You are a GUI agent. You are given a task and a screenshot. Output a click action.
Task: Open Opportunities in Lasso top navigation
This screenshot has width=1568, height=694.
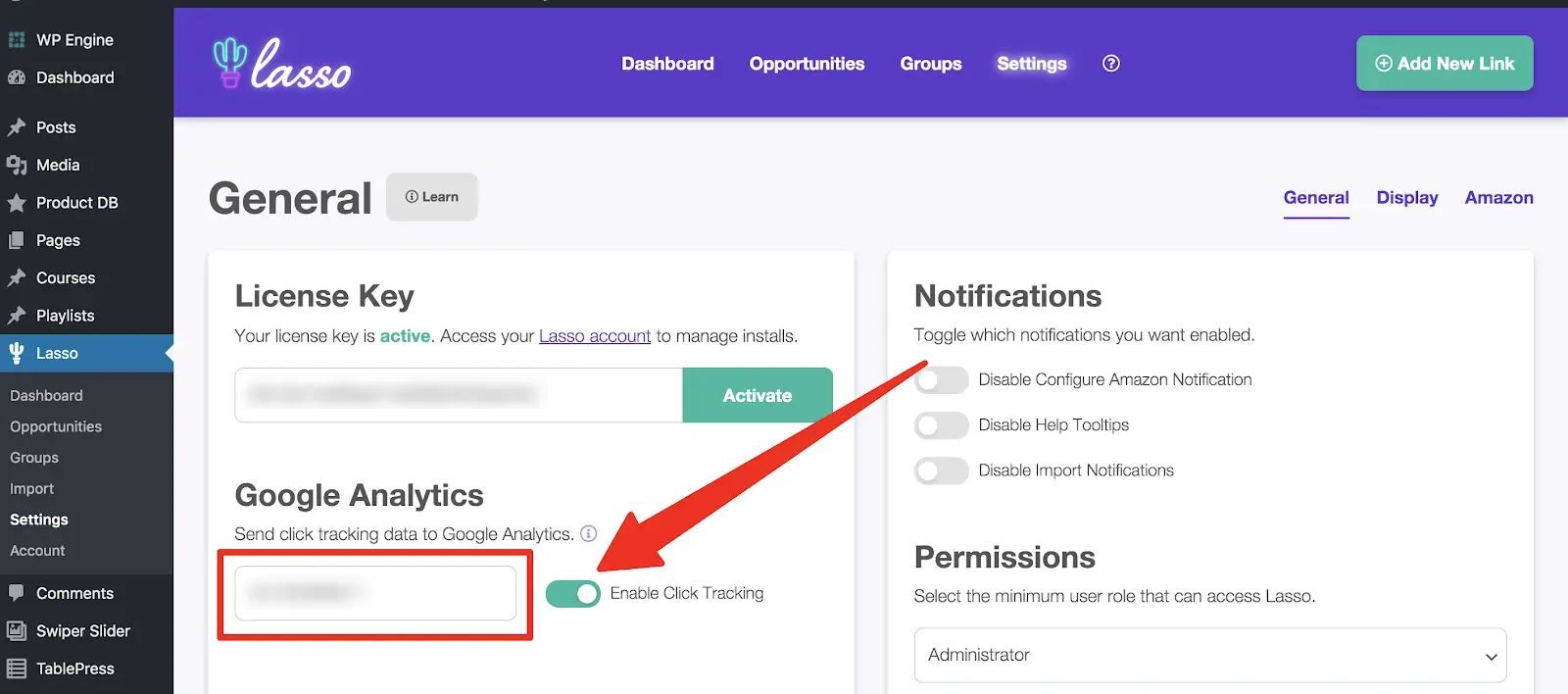click(x=807, y=64)
